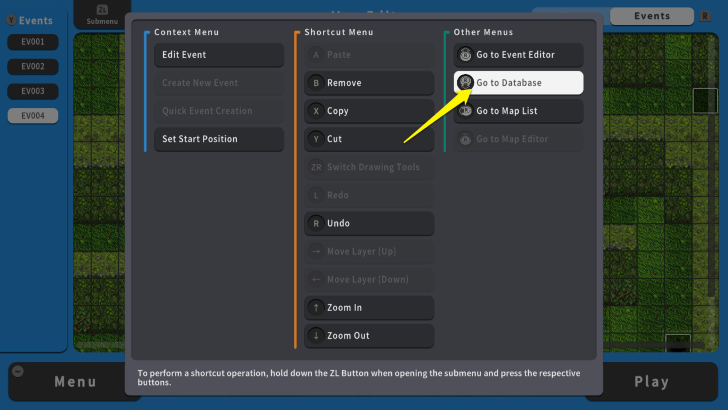Click the dimmed Create New Event entry

[x=219, y=83]
